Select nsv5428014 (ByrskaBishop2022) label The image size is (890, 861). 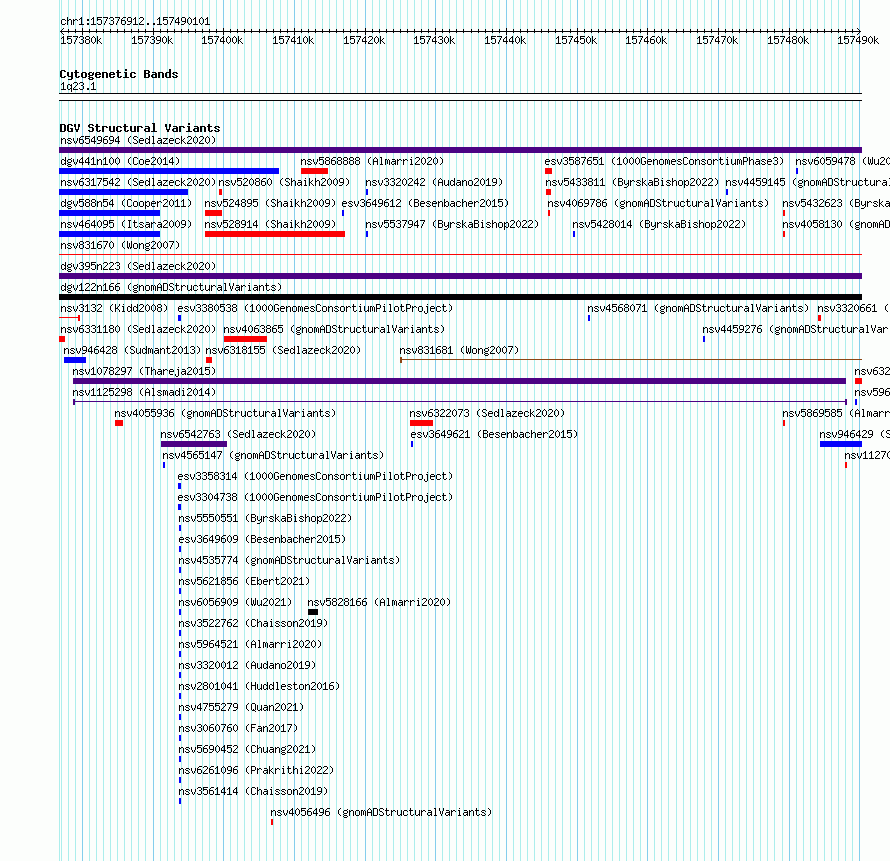(x=659, y=224)
